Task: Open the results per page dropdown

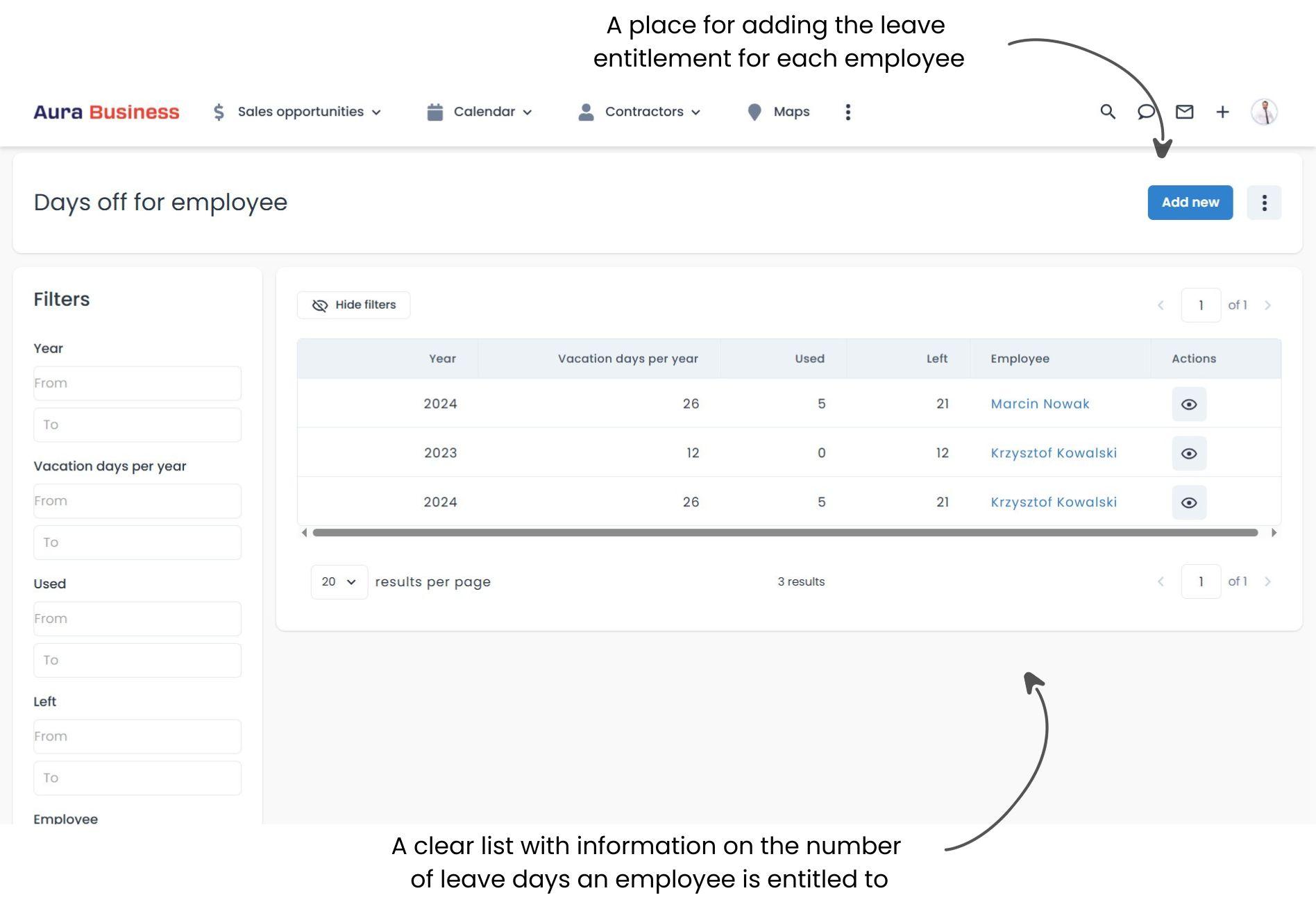Action: [339, 581]
